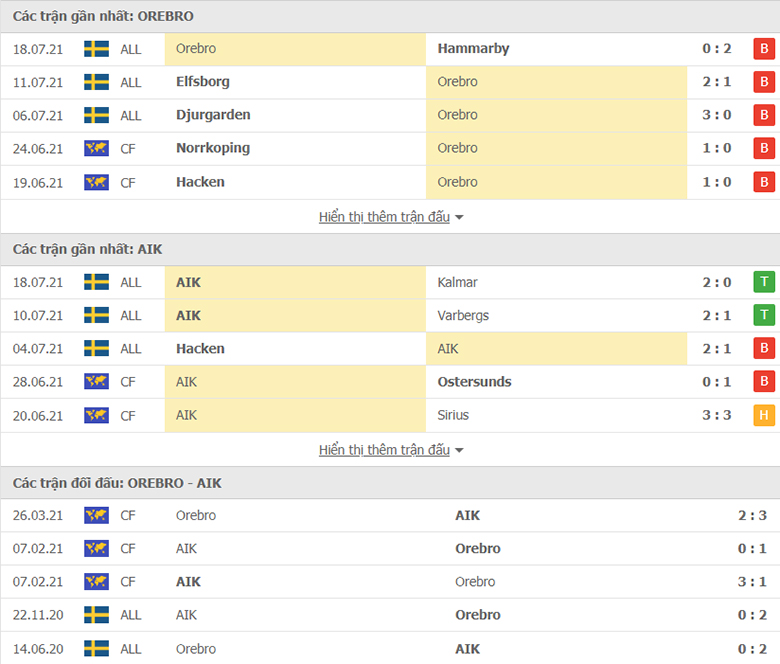Click red B badge for Hacken vs Orebro
The height and width of the screenshot is (664, 780).
[x=764, y=182]
